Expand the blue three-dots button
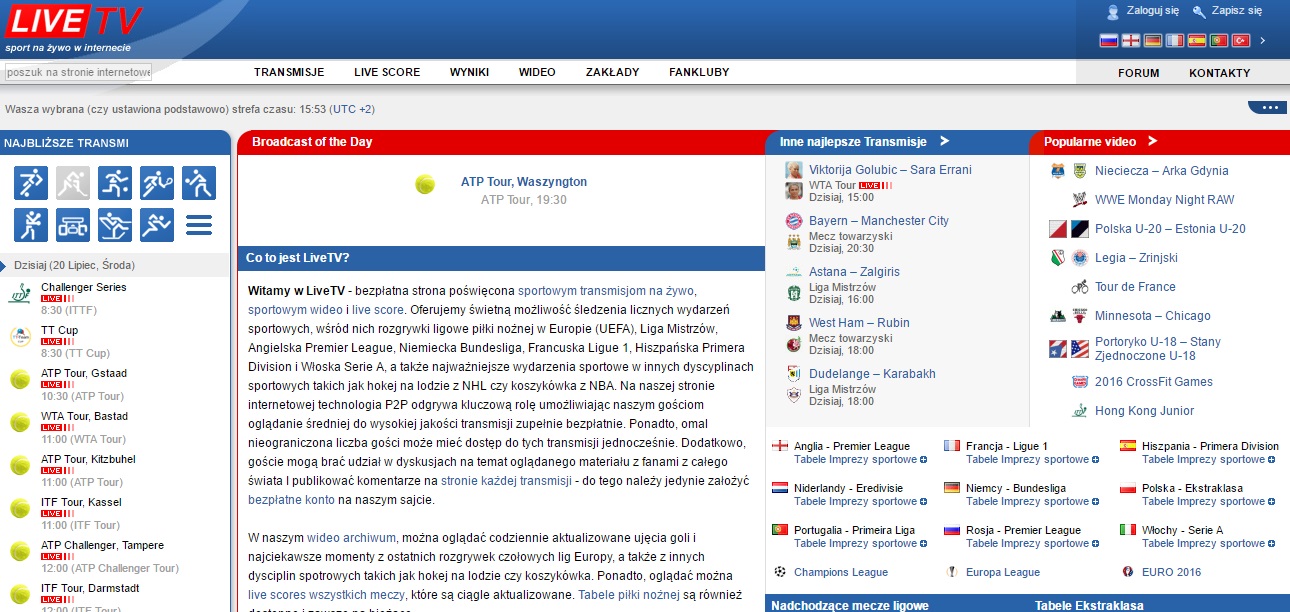Screen dimensions: 1290x612 click(1267, 108)
